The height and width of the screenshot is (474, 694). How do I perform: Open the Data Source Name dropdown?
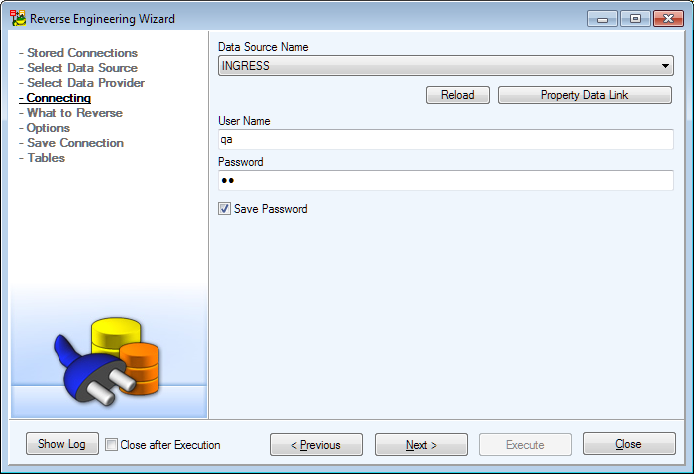446,66
